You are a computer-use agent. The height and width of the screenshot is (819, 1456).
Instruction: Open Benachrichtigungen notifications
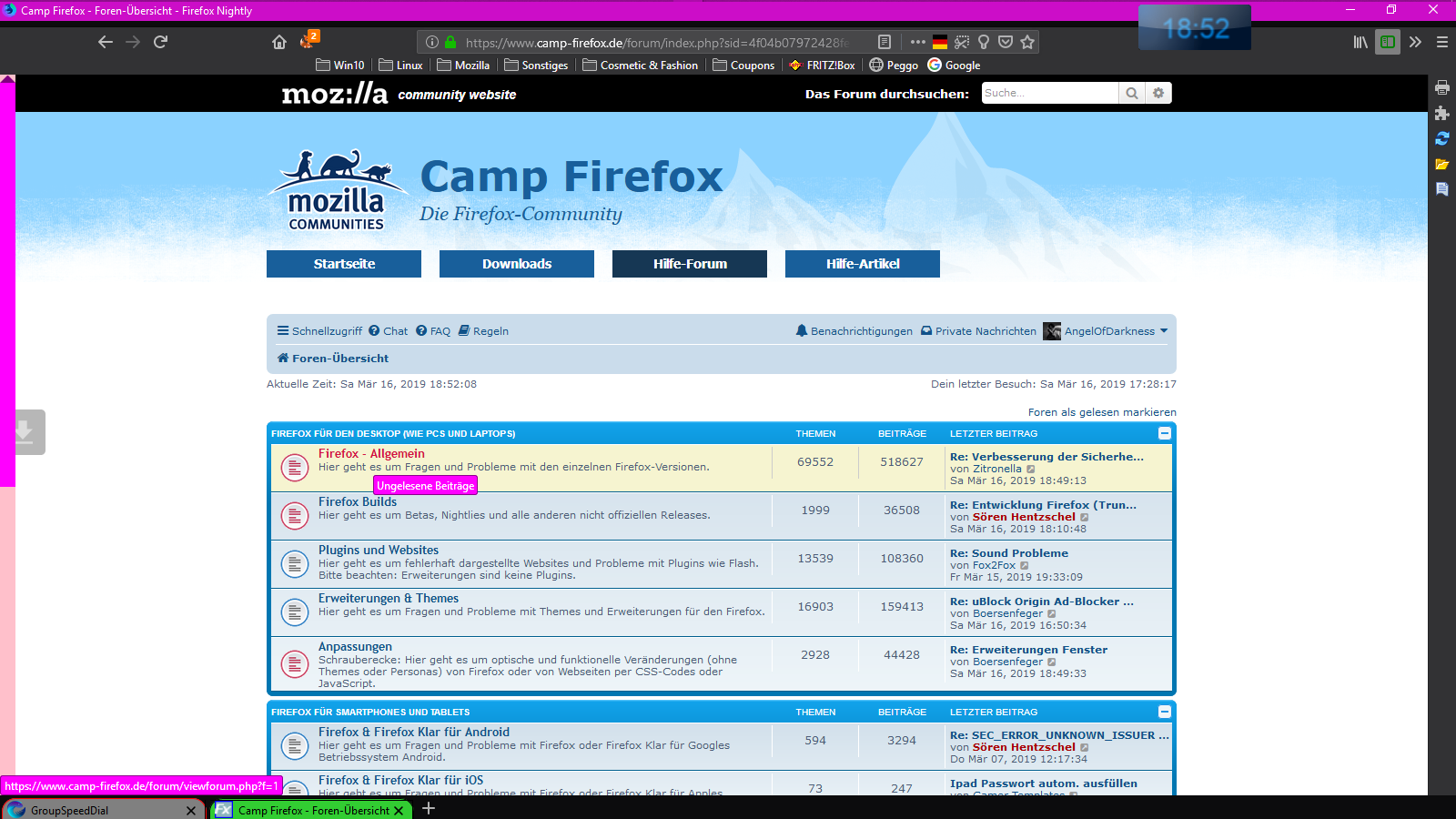[854, 331]
